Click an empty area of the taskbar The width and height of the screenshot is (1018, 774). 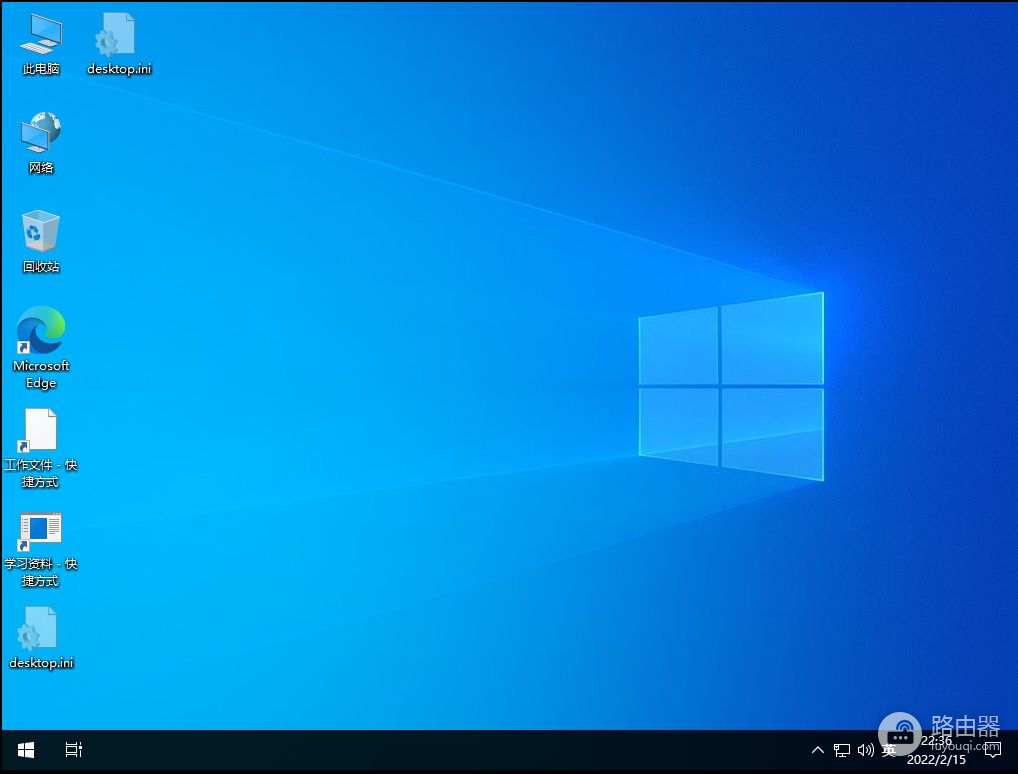[450, 750]
